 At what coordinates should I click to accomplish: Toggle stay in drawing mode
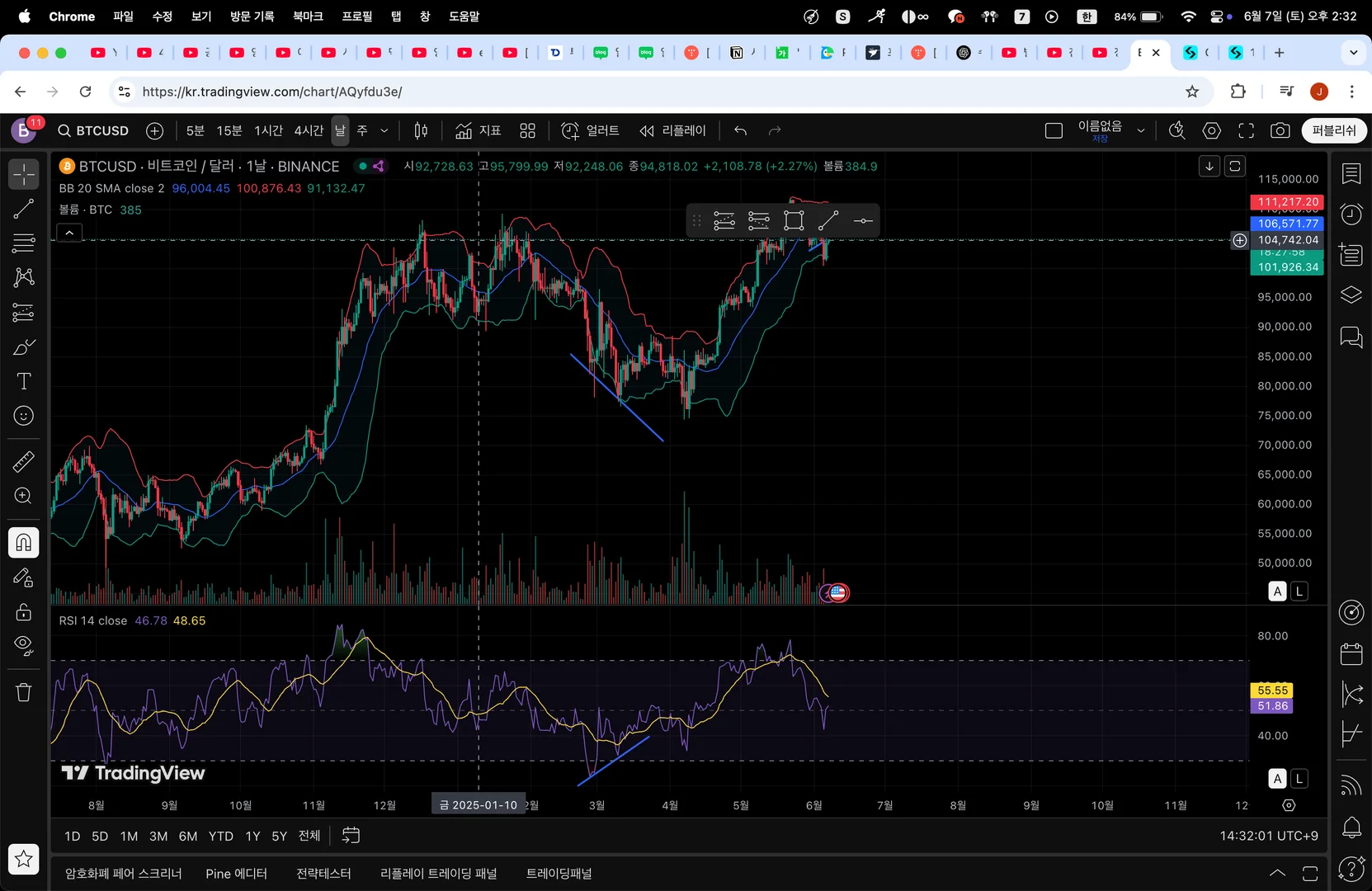click(x=24, y=577)
